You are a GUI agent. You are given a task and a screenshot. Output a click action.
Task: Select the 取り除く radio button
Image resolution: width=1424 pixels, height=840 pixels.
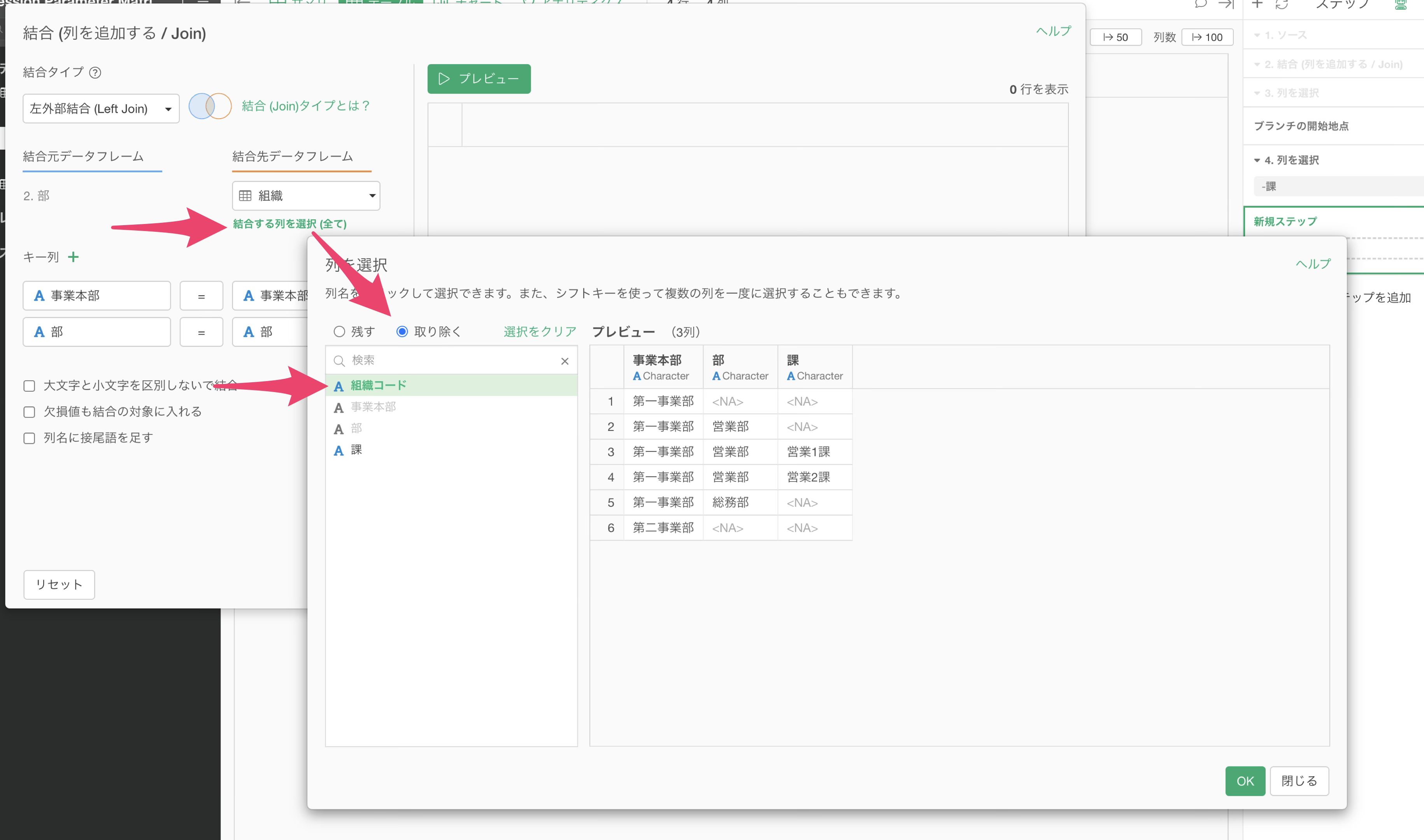click(x=402, y=332)
